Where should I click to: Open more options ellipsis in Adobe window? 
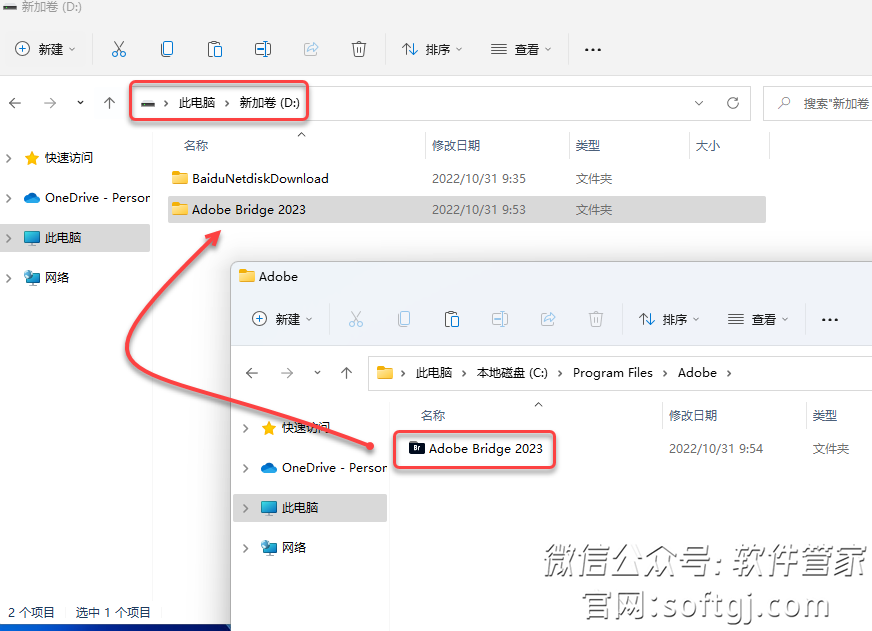(830, 320)
